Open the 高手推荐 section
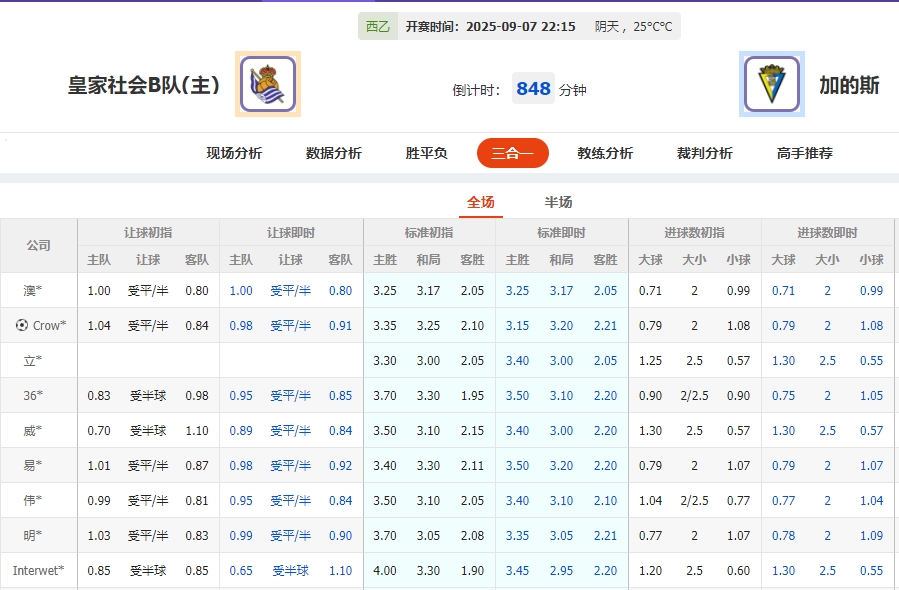The image size is (899, 590). 805,154
